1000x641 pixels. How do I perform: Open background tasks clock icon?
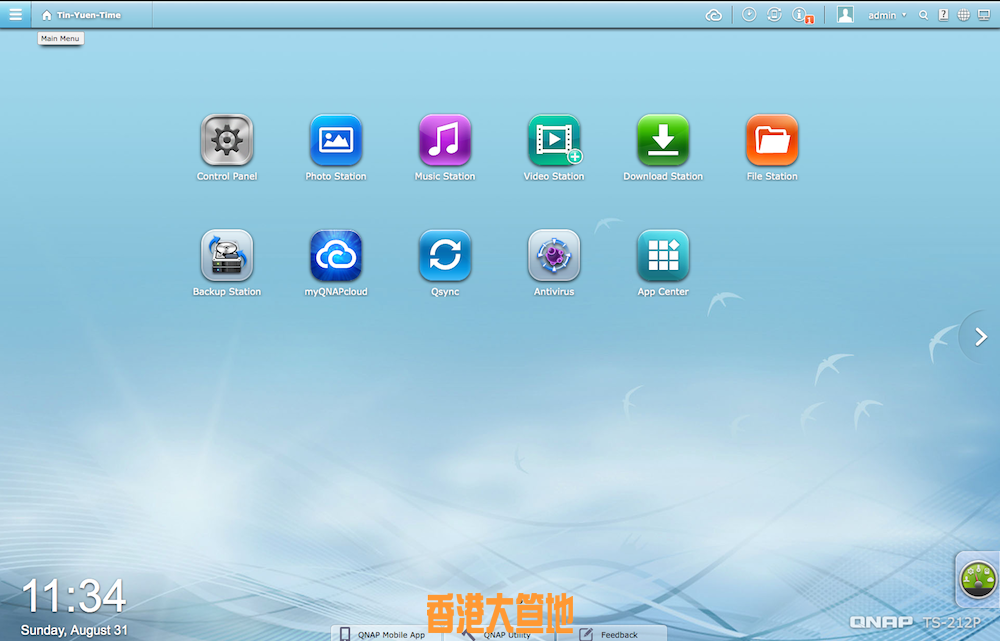tap(749, 15)
